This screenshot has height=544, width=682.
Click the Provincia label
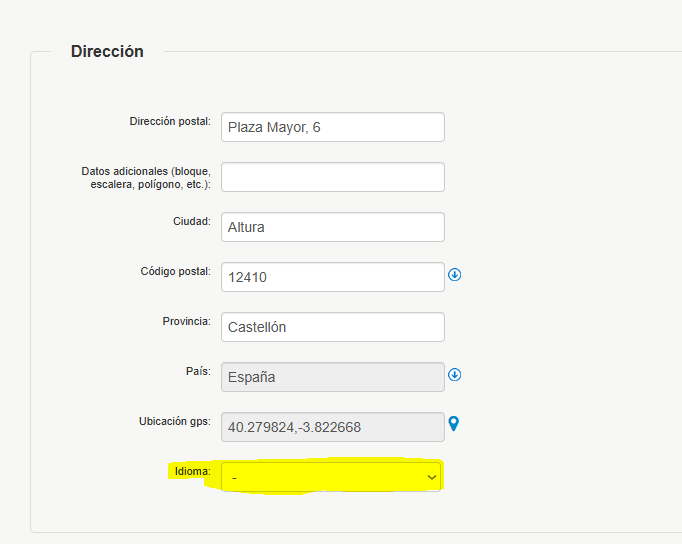pyautogui.click(x=187, y=321)
